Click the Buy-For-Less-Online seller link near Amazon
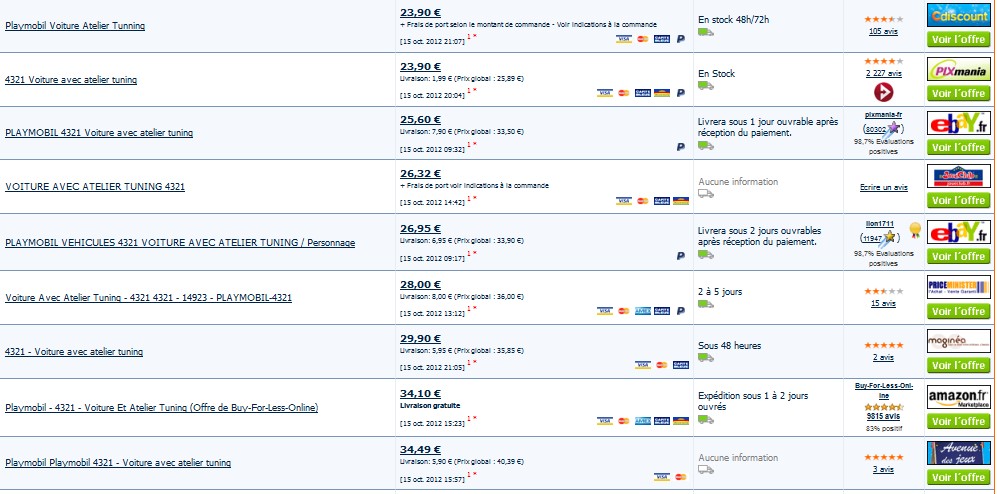997x494 pixels. tap(883, 390)
